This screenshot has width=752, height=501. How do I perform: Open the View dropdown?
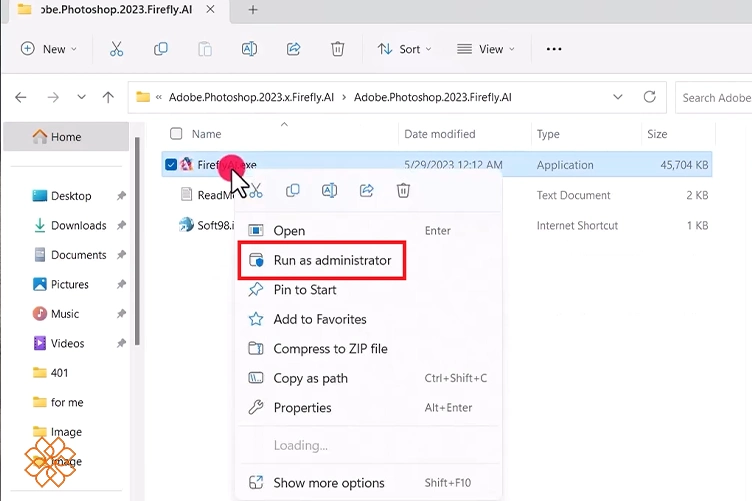pyautogui.click(x=486, y=49)
